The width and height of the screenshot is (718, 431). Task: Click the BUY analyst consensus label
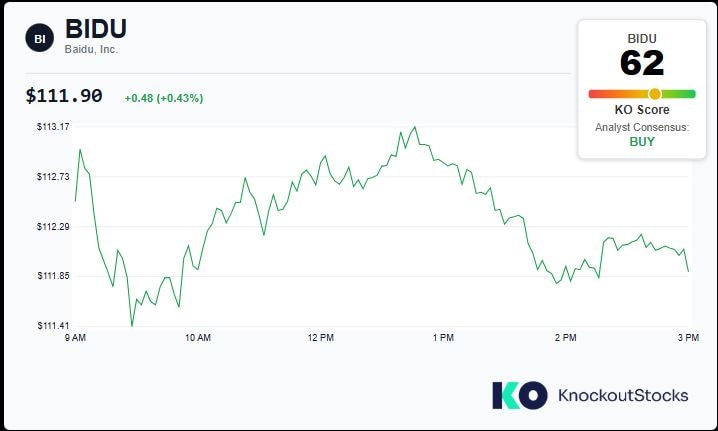tap(642, 142)
